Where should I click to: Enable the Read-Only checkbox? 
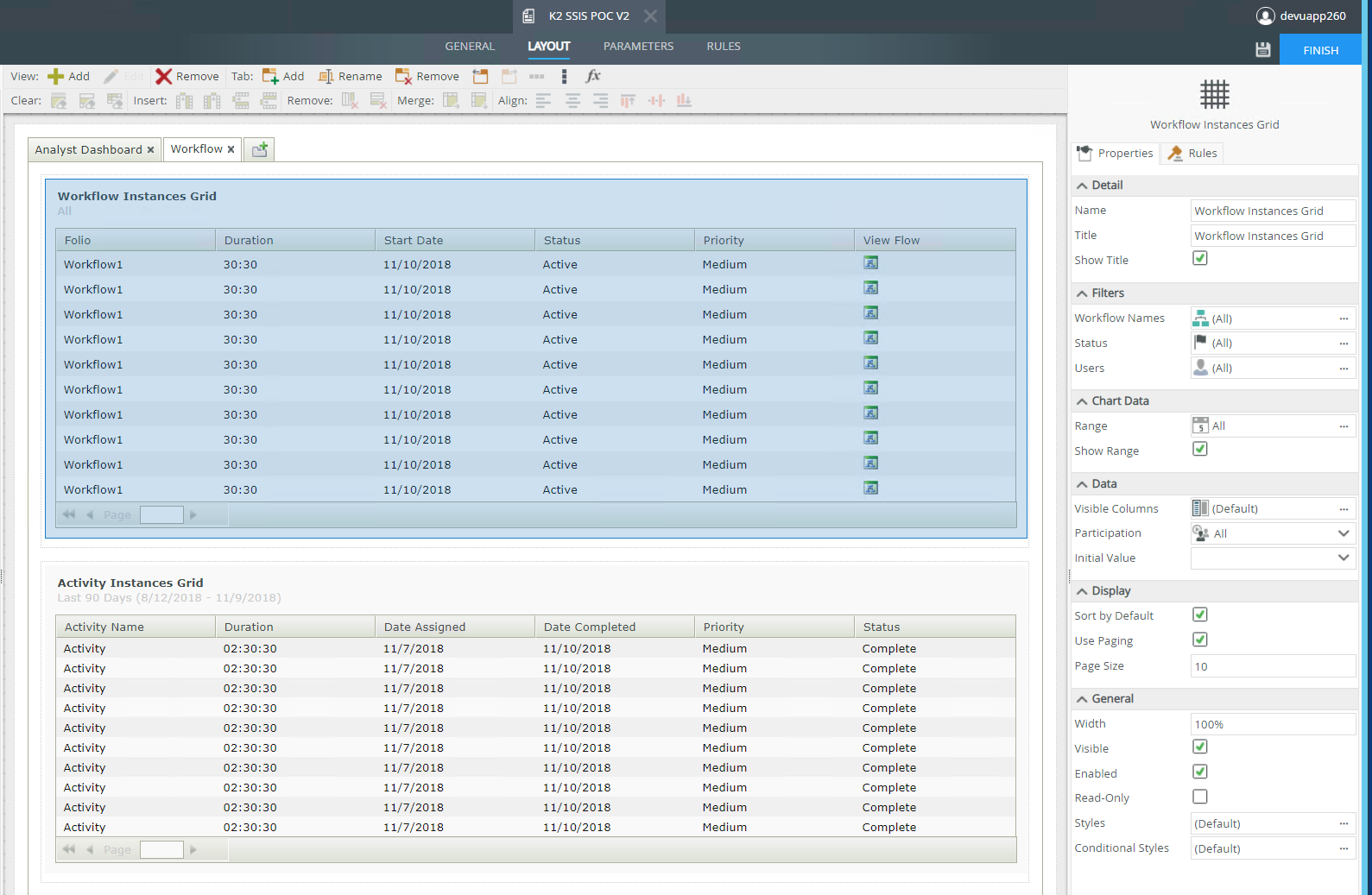[1200, 797]
